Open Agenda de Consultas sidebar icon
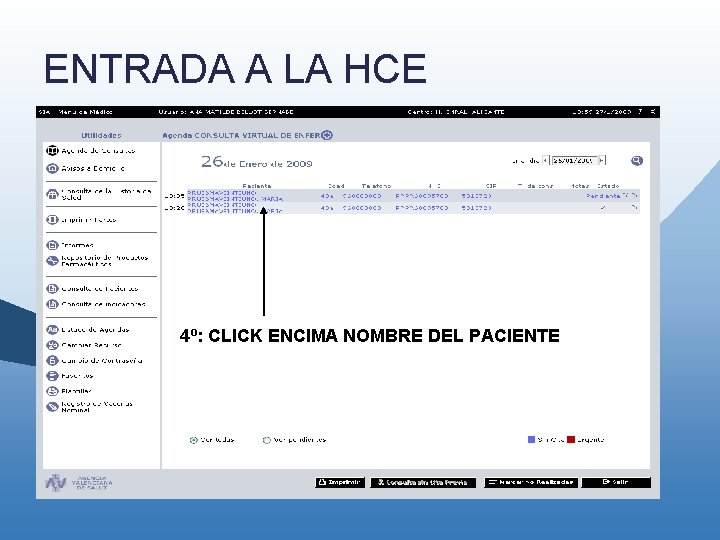The image size is (720, 540). [52, 151]
